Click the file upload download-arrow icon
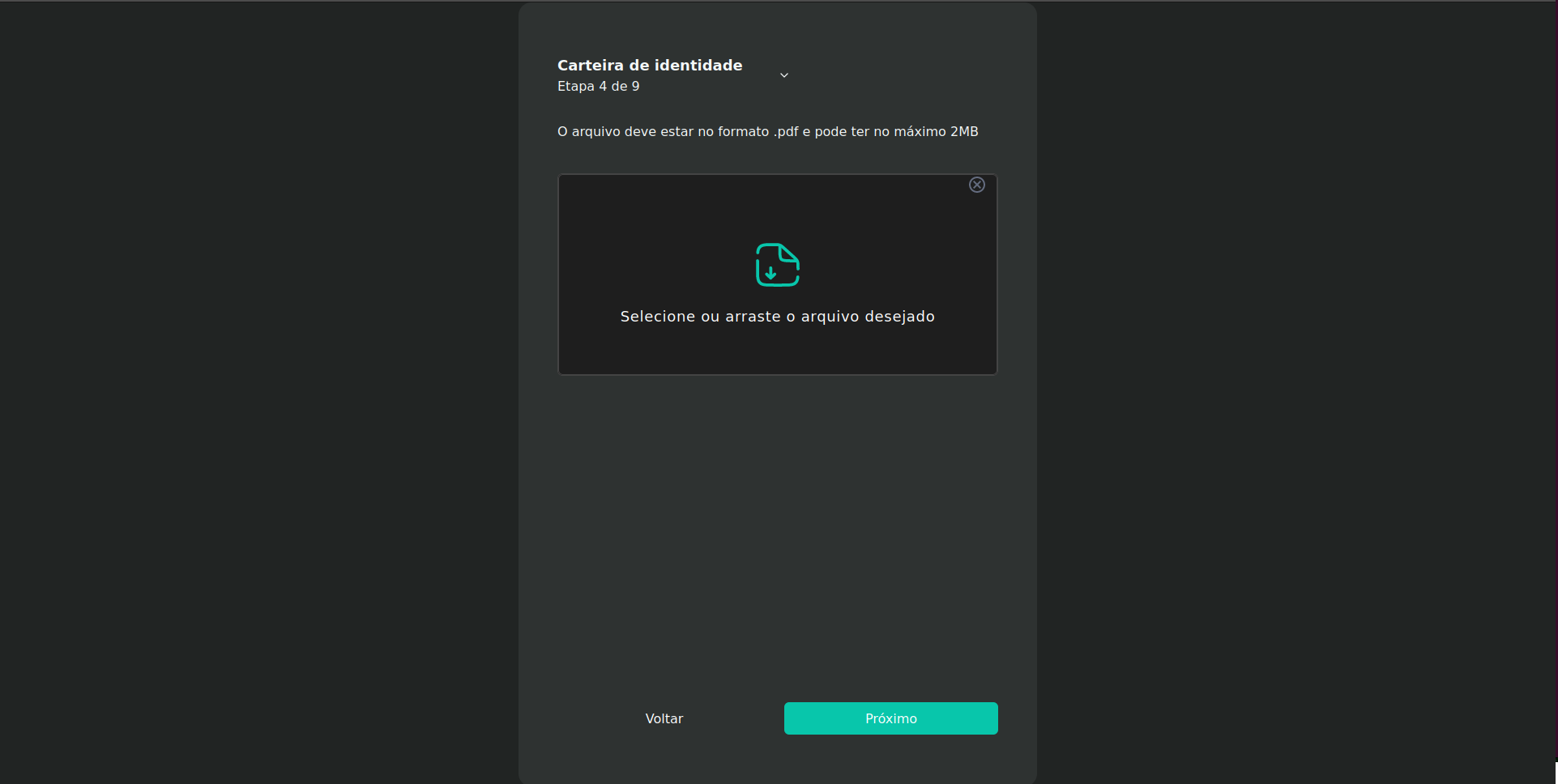The image size is (1558, 784). (x=778, y=265)
